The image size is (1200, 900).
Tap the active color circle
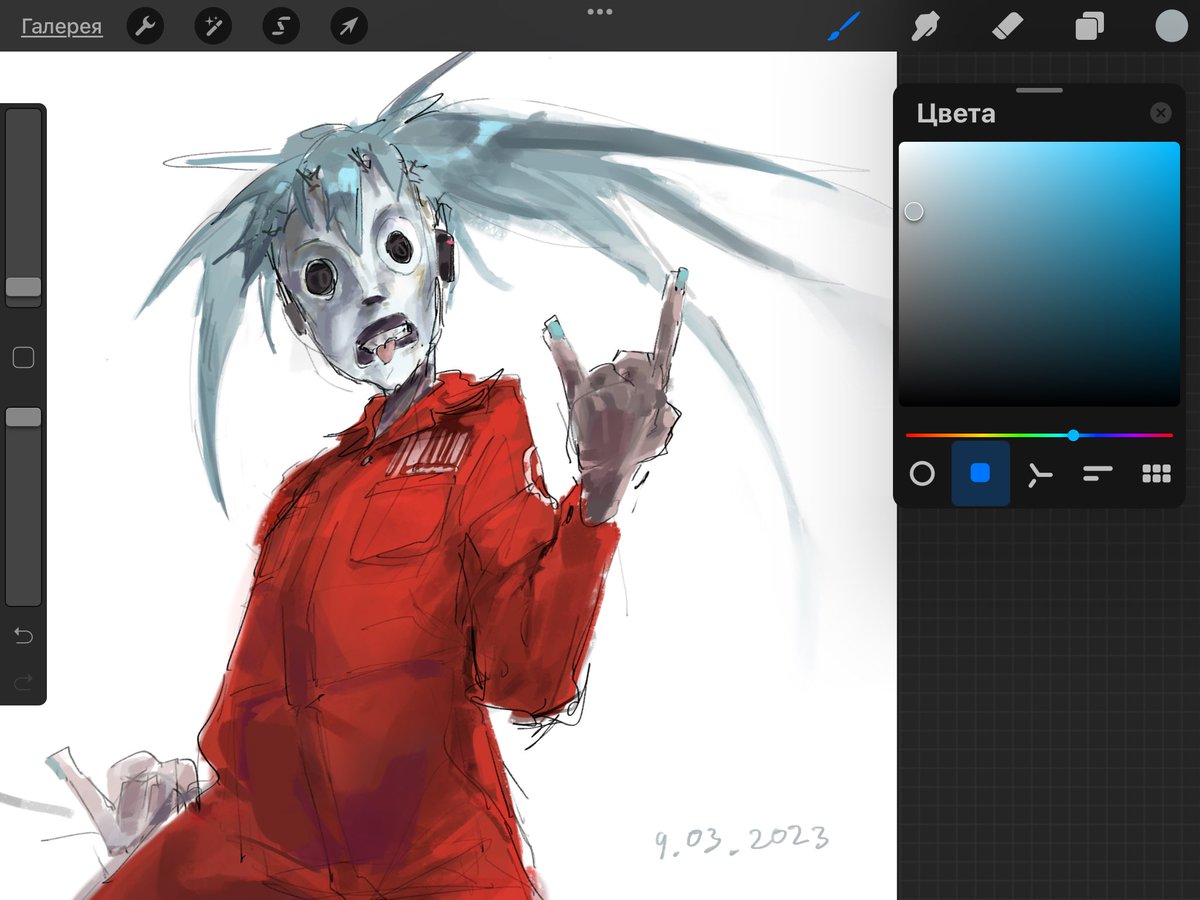click(1171, 26)
